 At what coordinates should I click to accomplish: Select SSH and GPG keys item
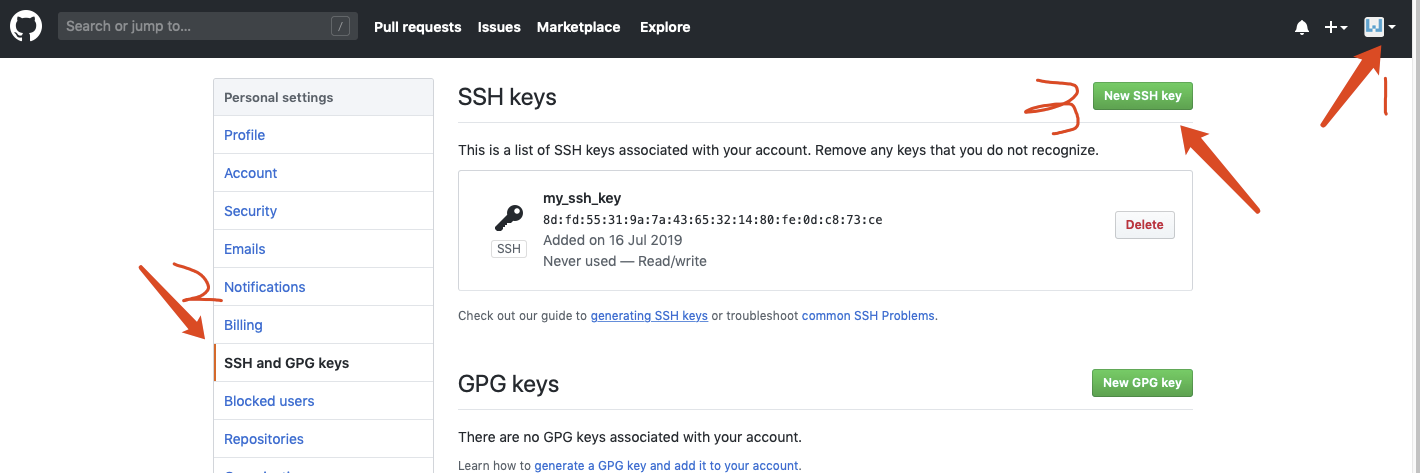pyautogui.click(x=324, y=363)
